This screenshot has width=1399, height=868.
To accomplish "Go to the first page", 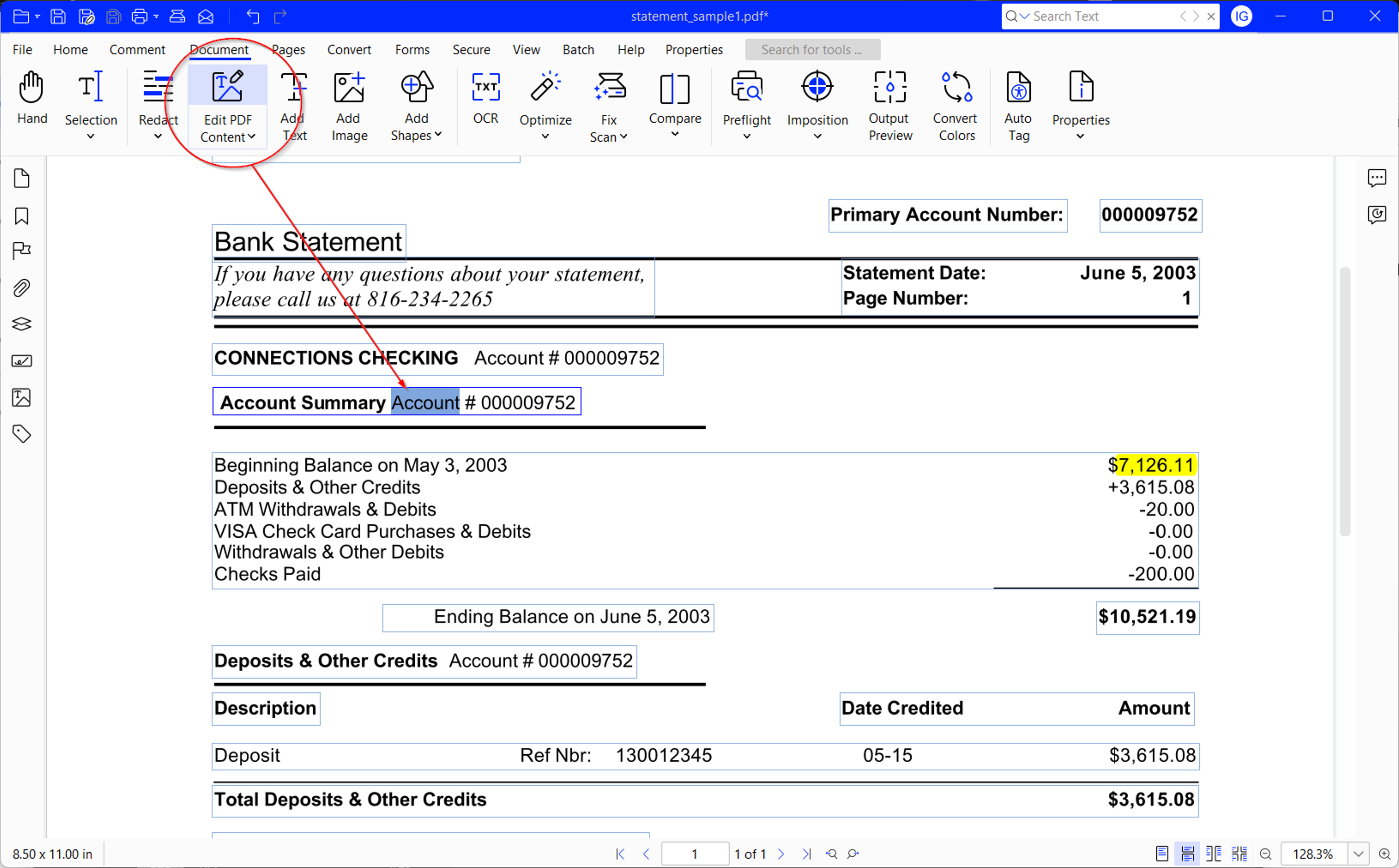I will coord(620,854).
